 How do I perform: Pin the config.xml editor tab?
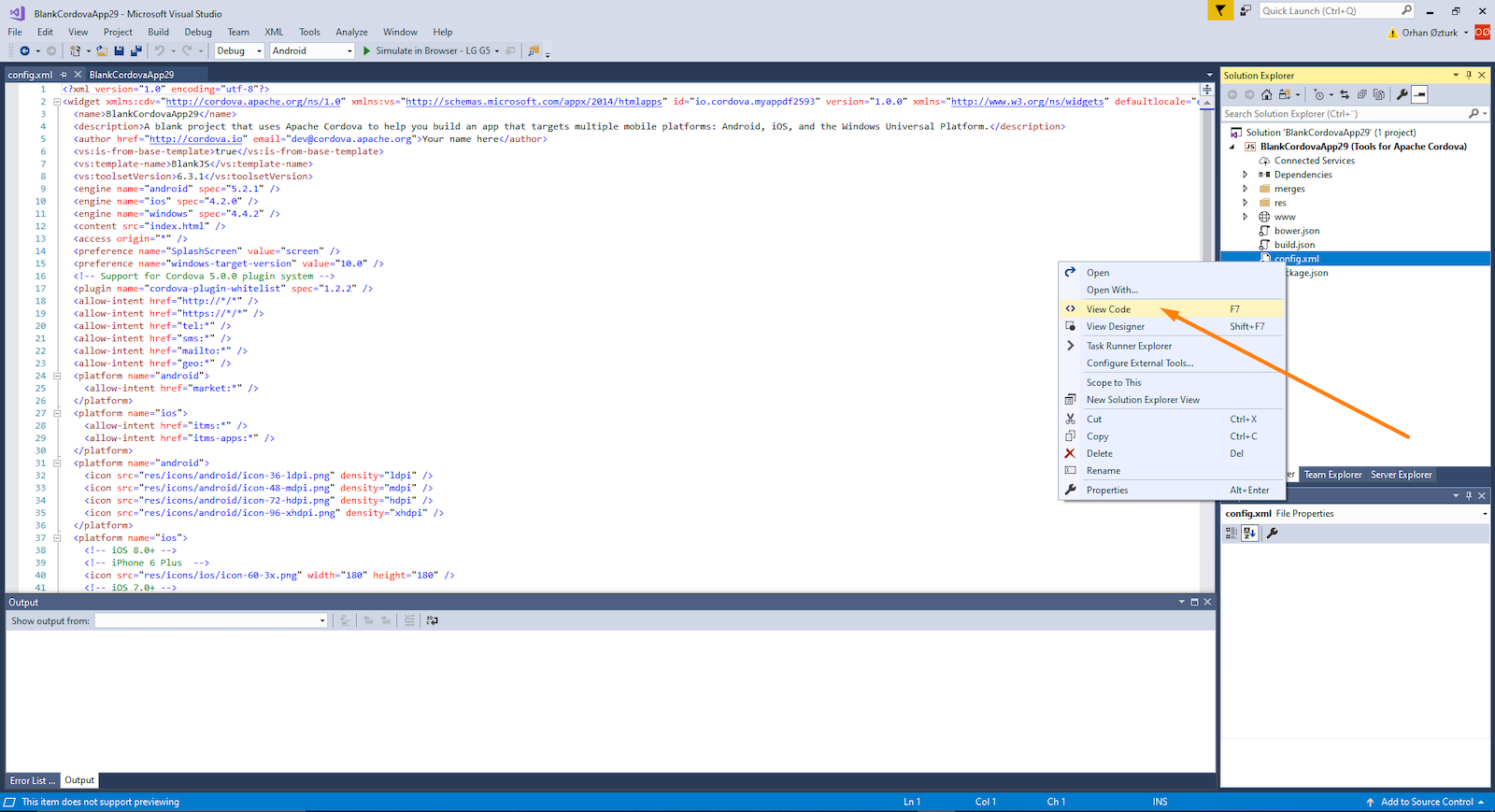pos(64,75)
